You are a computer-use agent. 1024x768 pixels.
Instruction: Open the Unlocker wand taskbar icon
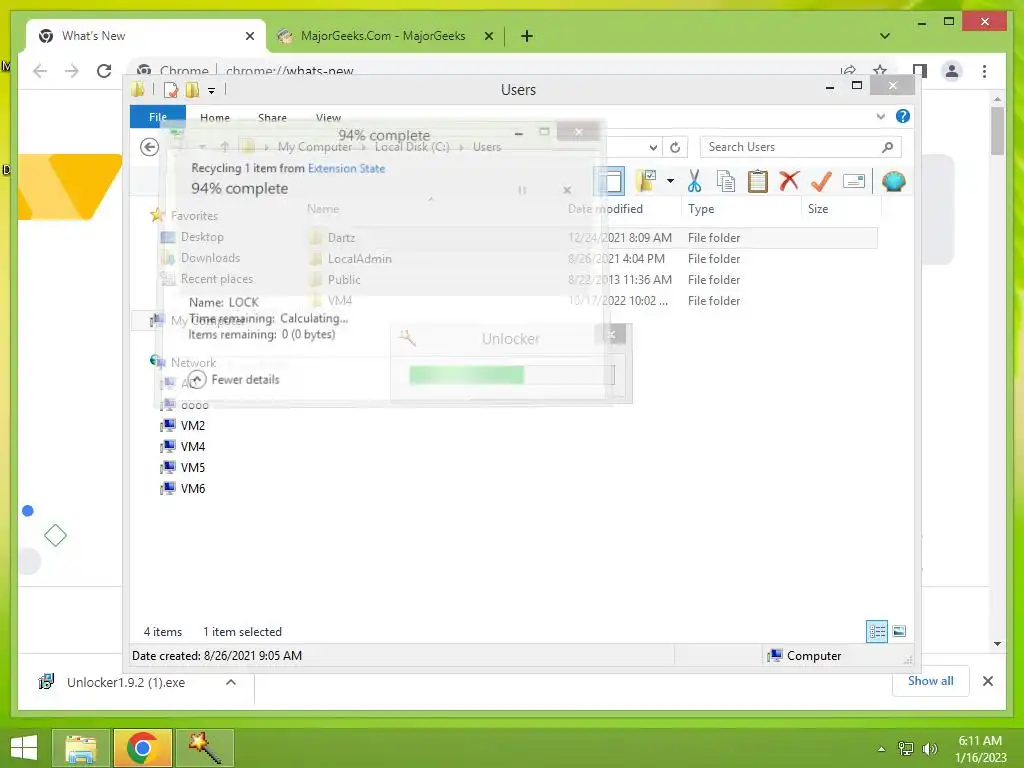tap(204, 748)
